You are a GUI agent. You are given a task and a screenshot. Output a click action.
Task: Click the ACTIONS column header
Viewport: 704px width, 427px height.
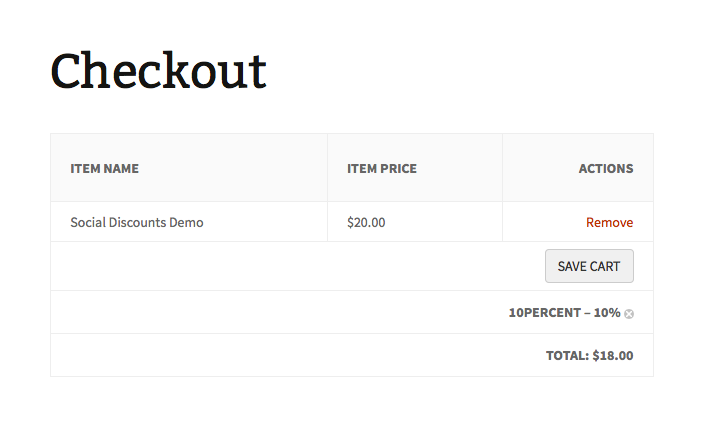[606, 168]
